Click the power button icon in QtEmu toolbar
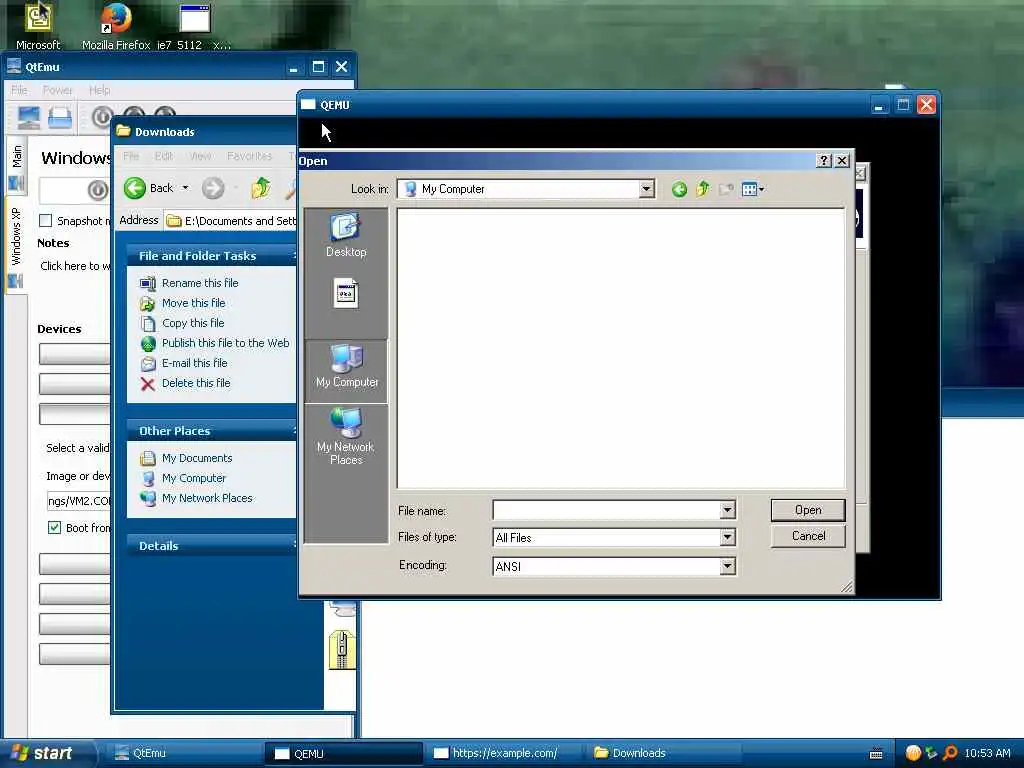The width and height of the screenshot is (1024, 768). coord(102,118)
